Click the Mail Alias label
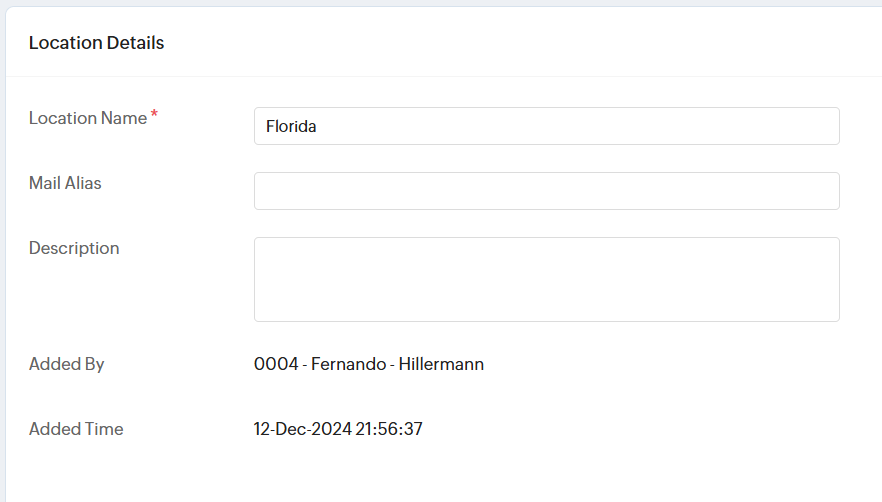Viewport: 882px width, 502px height. click(65, 183)
